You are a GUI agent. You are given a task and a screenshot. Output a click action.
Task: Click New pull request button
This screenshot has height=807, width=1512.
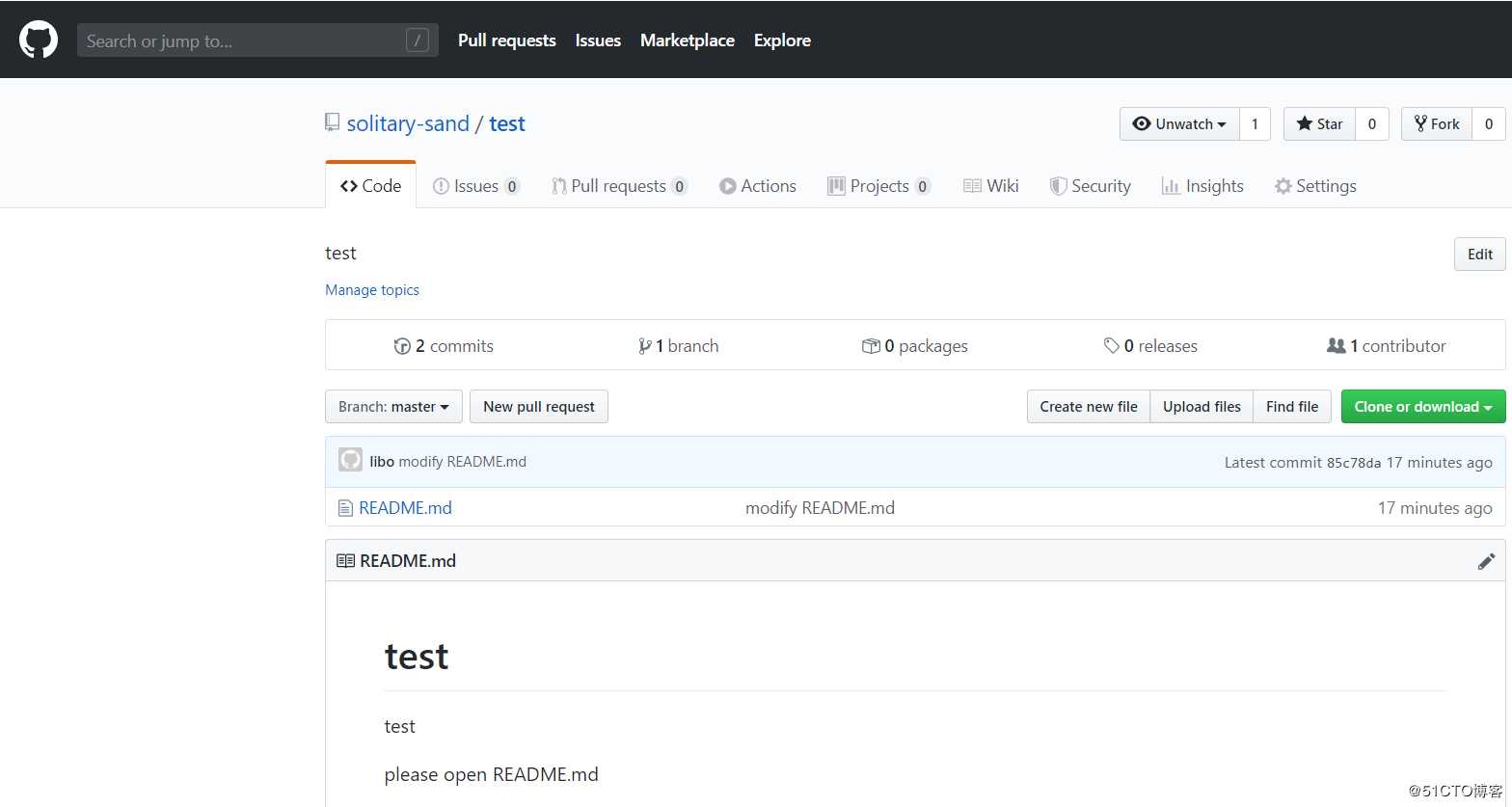[x=539, y=406]
